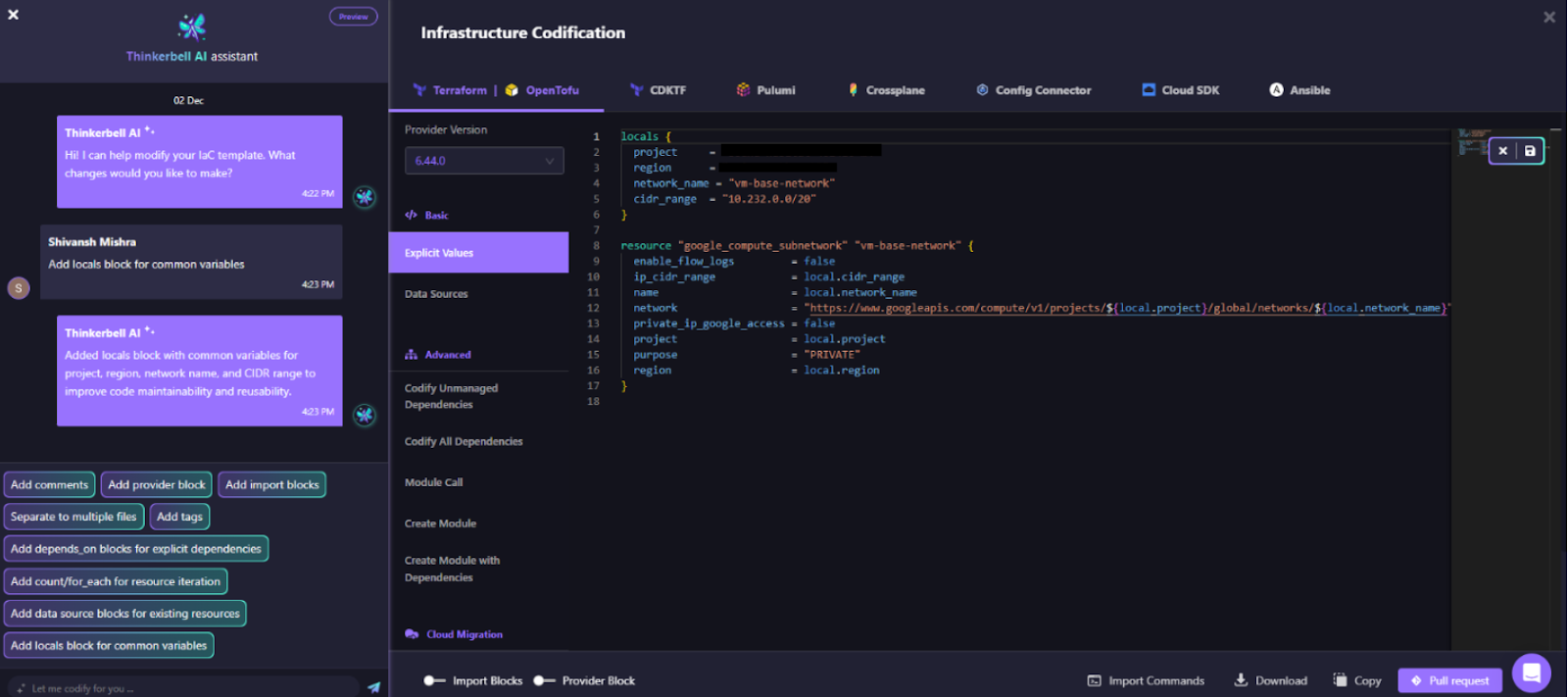The width and height of the screenshot is (1568, 697).
Task: Click the 'Basic' section code icon
Action: tap(412, 215)
